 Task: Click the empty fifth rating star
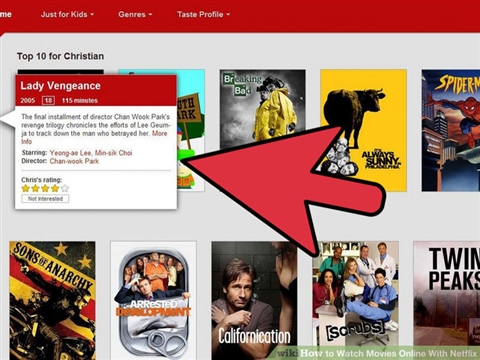pyautogui.click(x=65, y=188)
